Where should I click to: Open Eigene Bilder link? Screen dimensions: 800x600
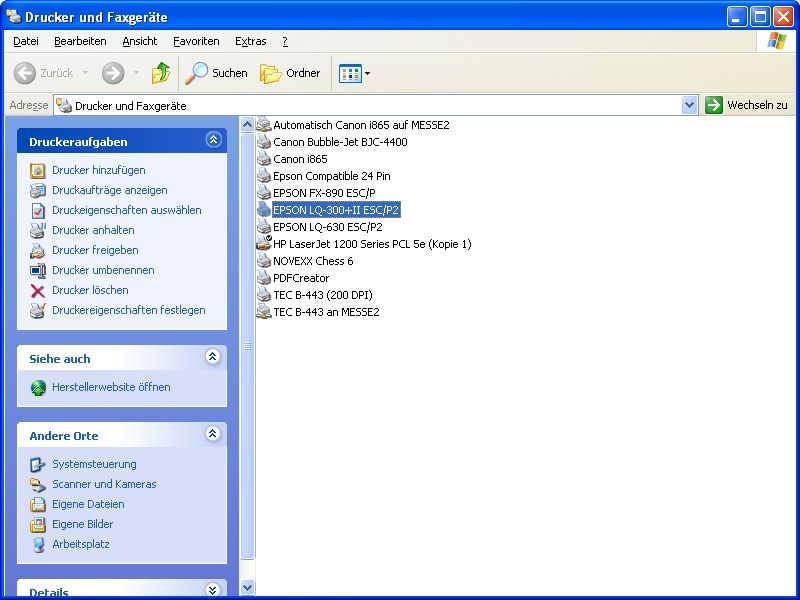tap(83, 524)
